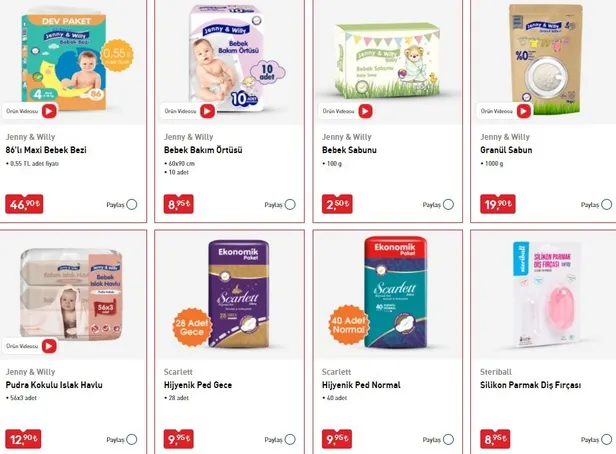Image resolution: width=616 pixels, height=454 pixels.
Task: Click the 19,90 TL price tag on Granül Sabun
Action: coord(497,204)
